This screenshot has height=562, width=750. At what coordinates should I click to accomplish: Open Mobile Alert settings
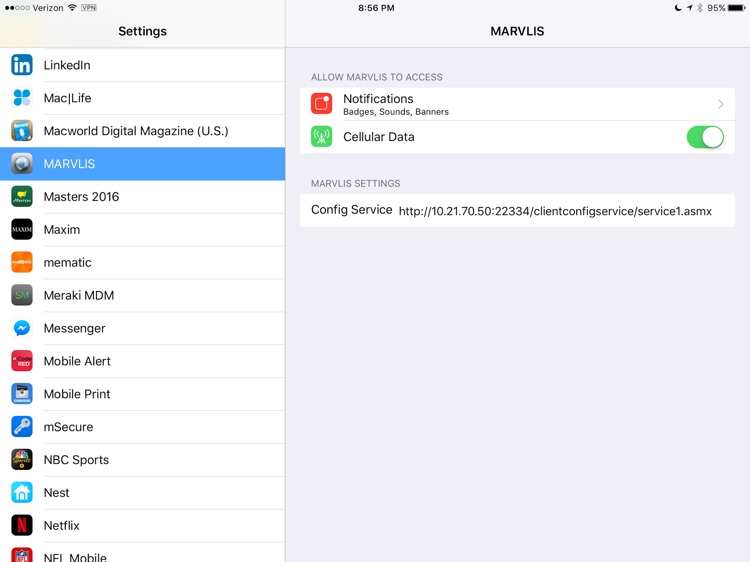coord(143,361)
